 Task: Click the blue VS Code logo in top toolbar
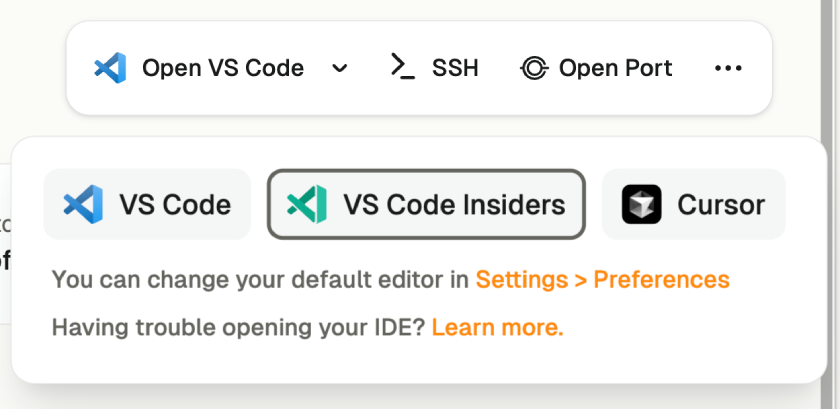point(110,68)
